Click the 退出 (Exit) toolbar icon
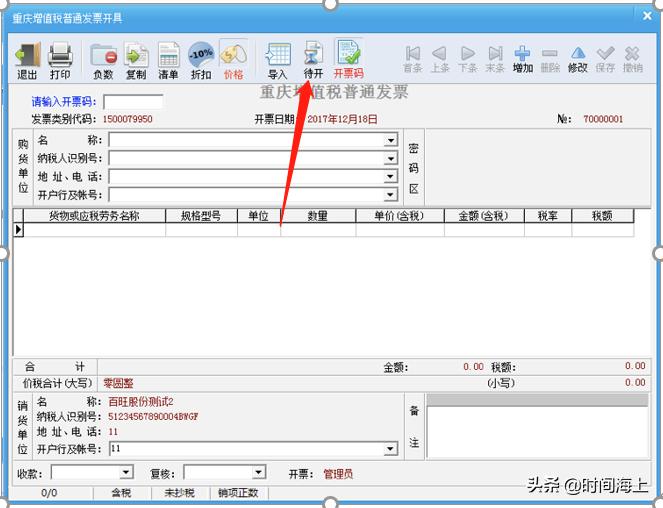The height and width of the screenshot is (508, 663). pyautogui.click(x=27, y=60)
